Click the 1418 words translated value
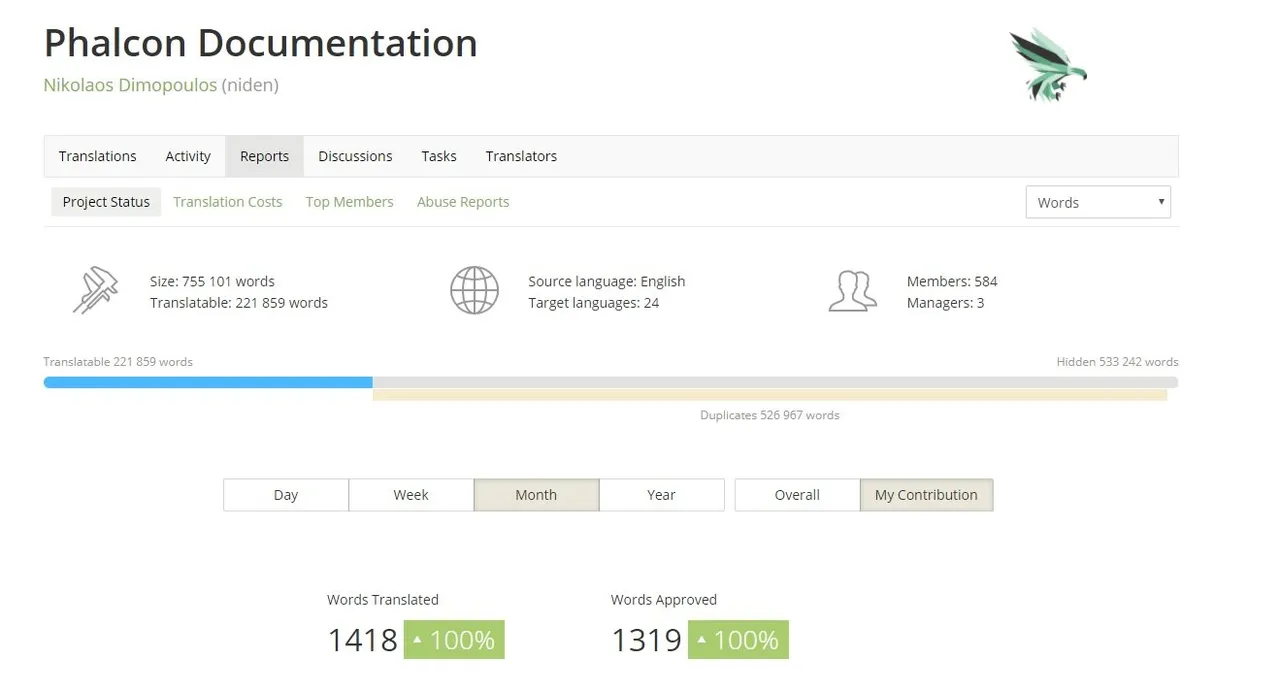The image size is (1280, 693). click(363, 640)
